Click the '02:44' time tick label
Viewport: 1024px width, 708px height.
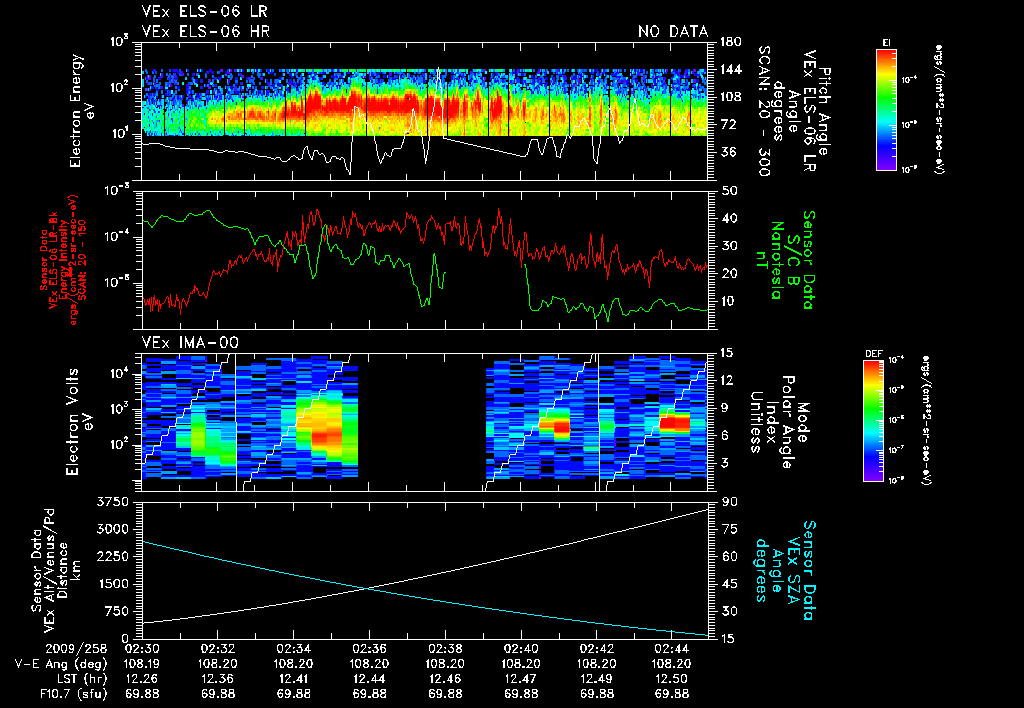click(x=672, y=649)
